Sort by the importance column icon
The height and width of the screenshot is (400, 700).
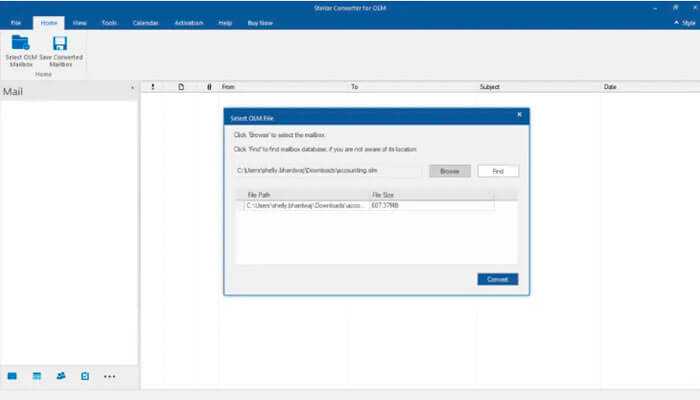coord(153,87)
